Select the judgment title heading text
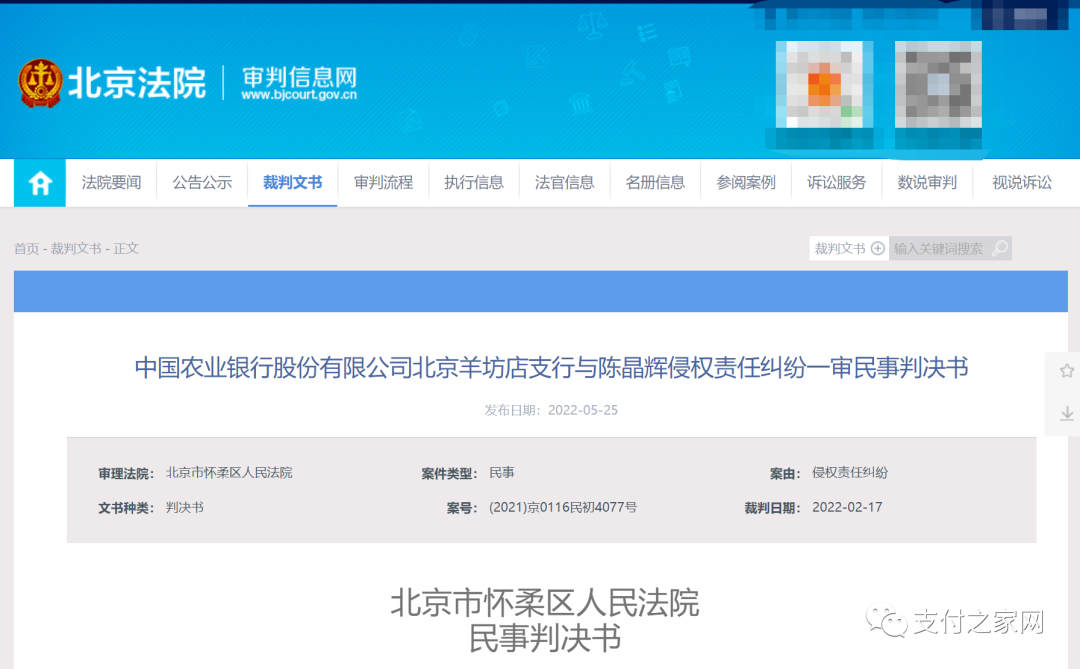Image resolution: width=1080 pixels, height=669 pixels. click(551, 367)
